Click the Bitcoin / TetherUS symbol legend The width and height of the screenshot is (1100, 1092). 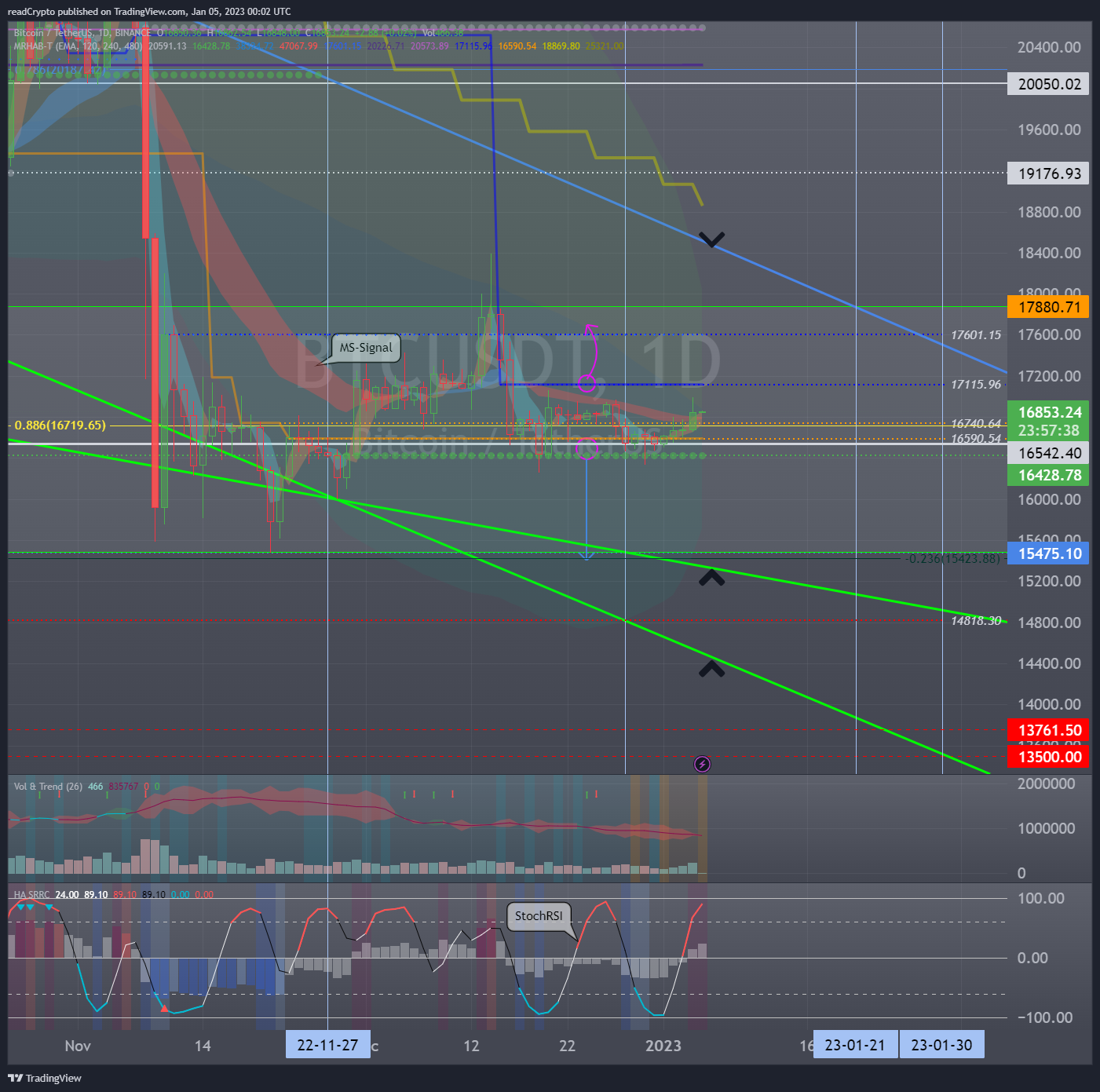[x=82, y=33]
